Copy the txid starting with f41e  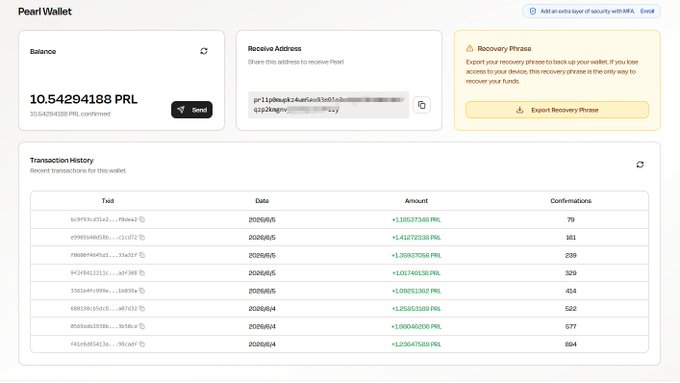(x=142, y=344)
